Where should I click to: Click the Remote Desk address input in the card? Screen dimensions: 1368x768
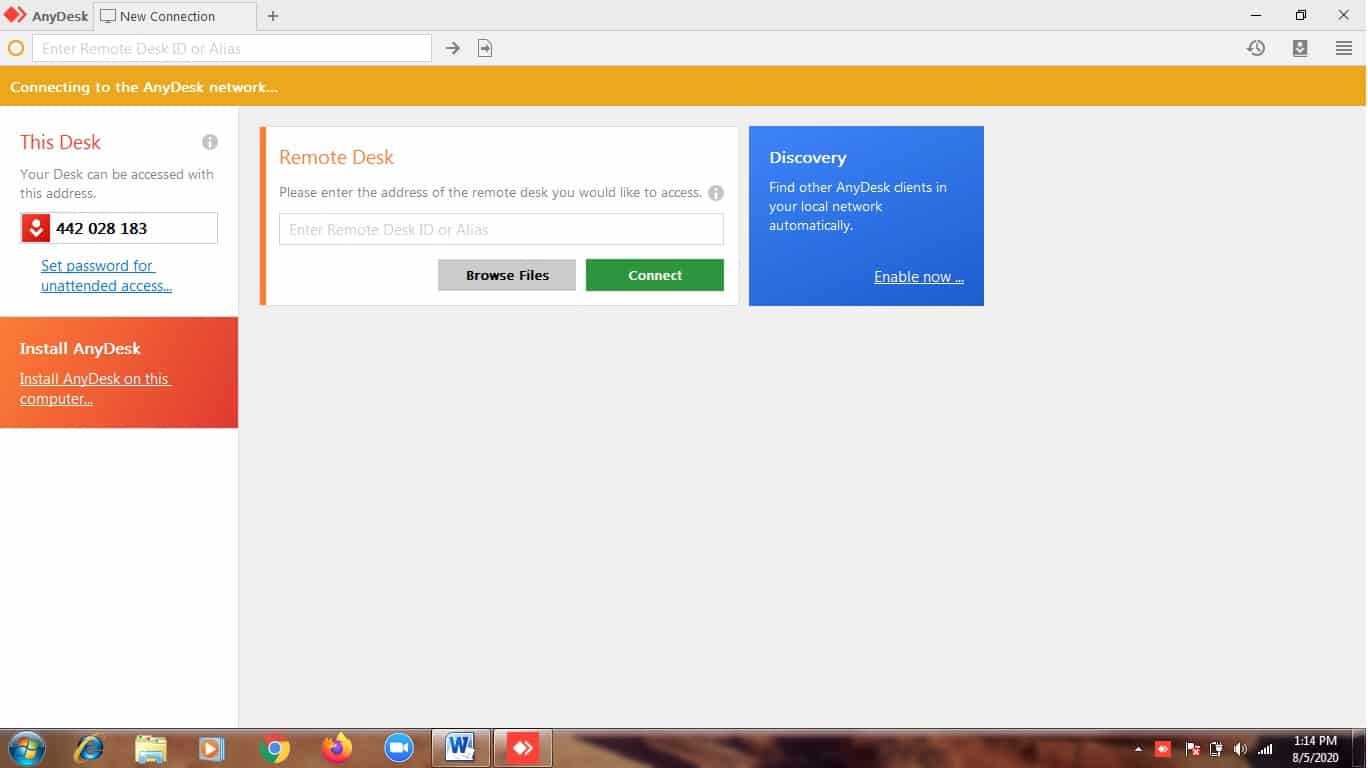coord(501,229)
